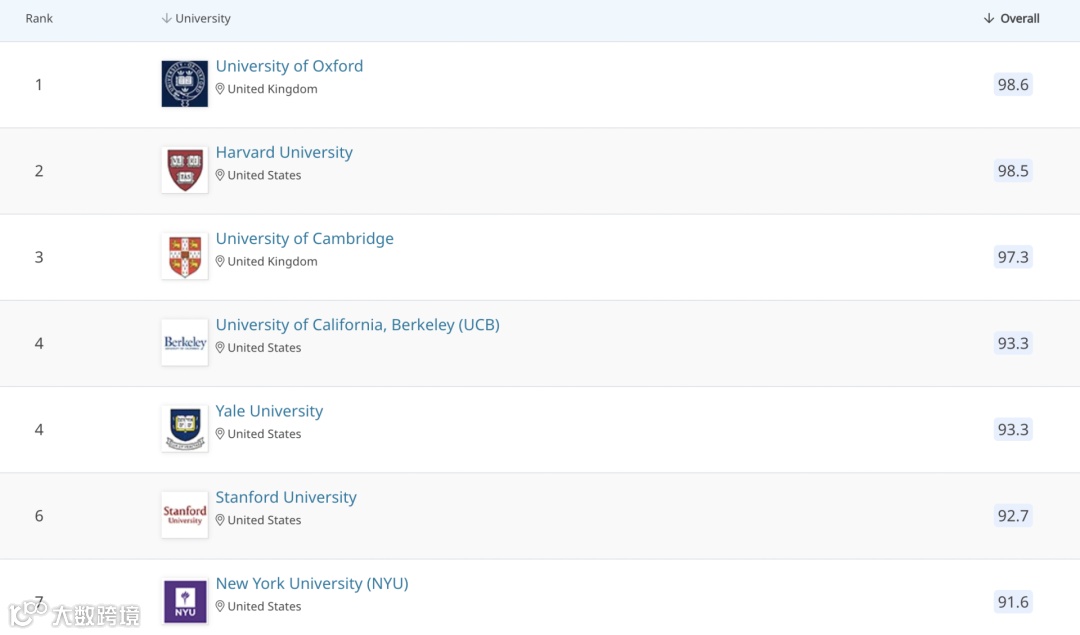
Task: Click the Berkeley wordmark logo
Action: [x=185, y=343]
